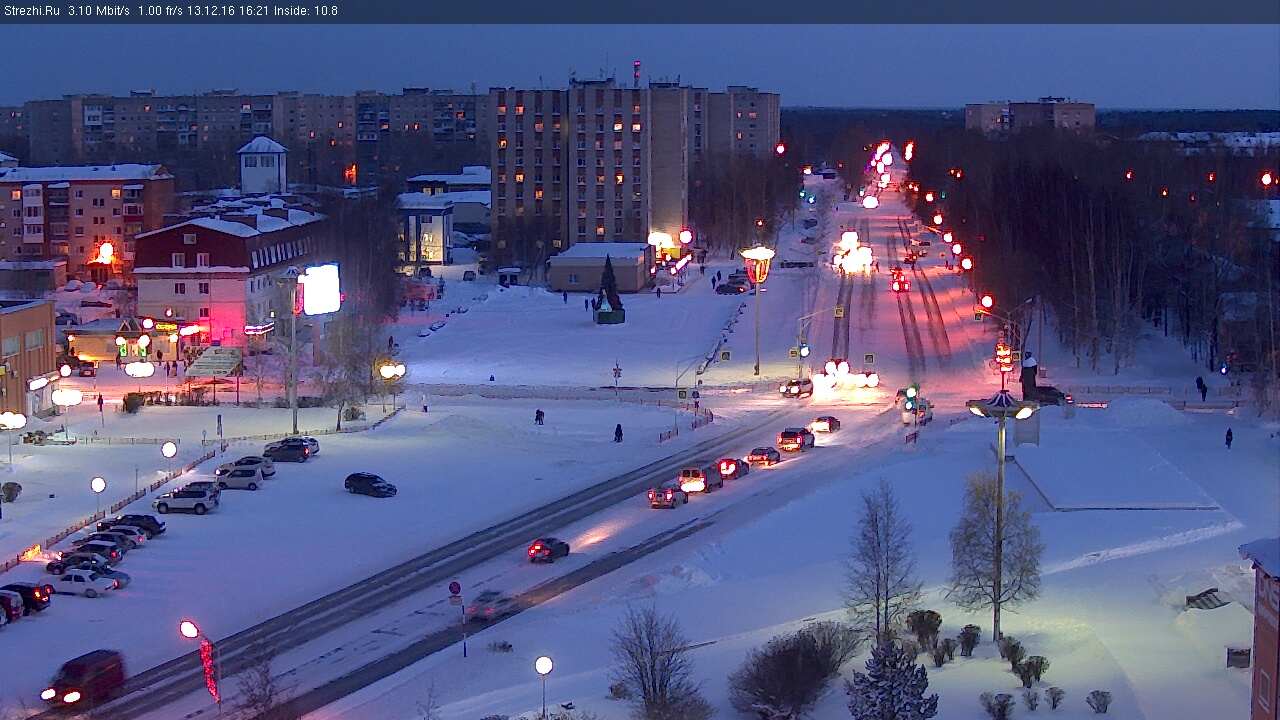1280x720 pixels.
Task: Select the 3.10 Mbit/s bitrate readout
Action: [99, 11]
